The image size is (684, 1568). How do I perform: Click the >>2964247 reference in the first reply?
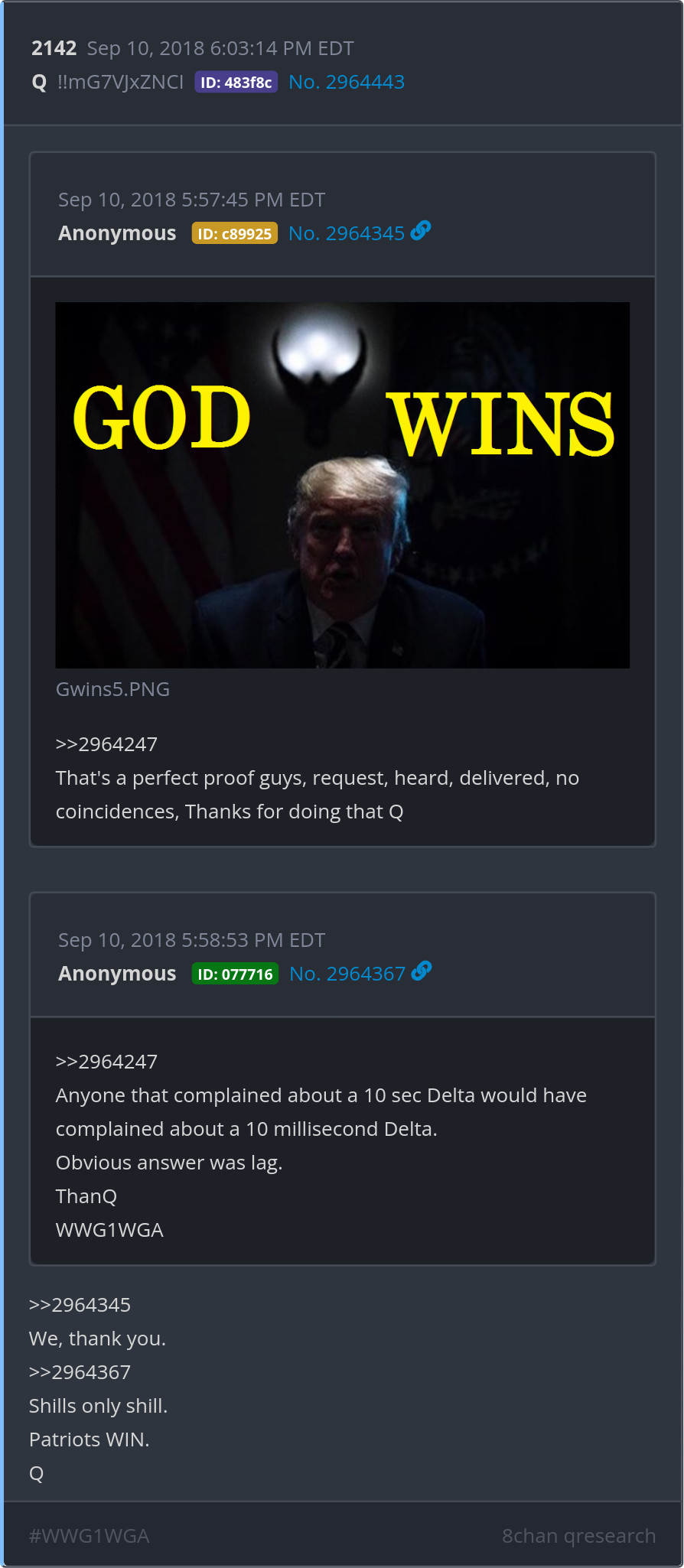pyautogui.click(x=106, y=744)
